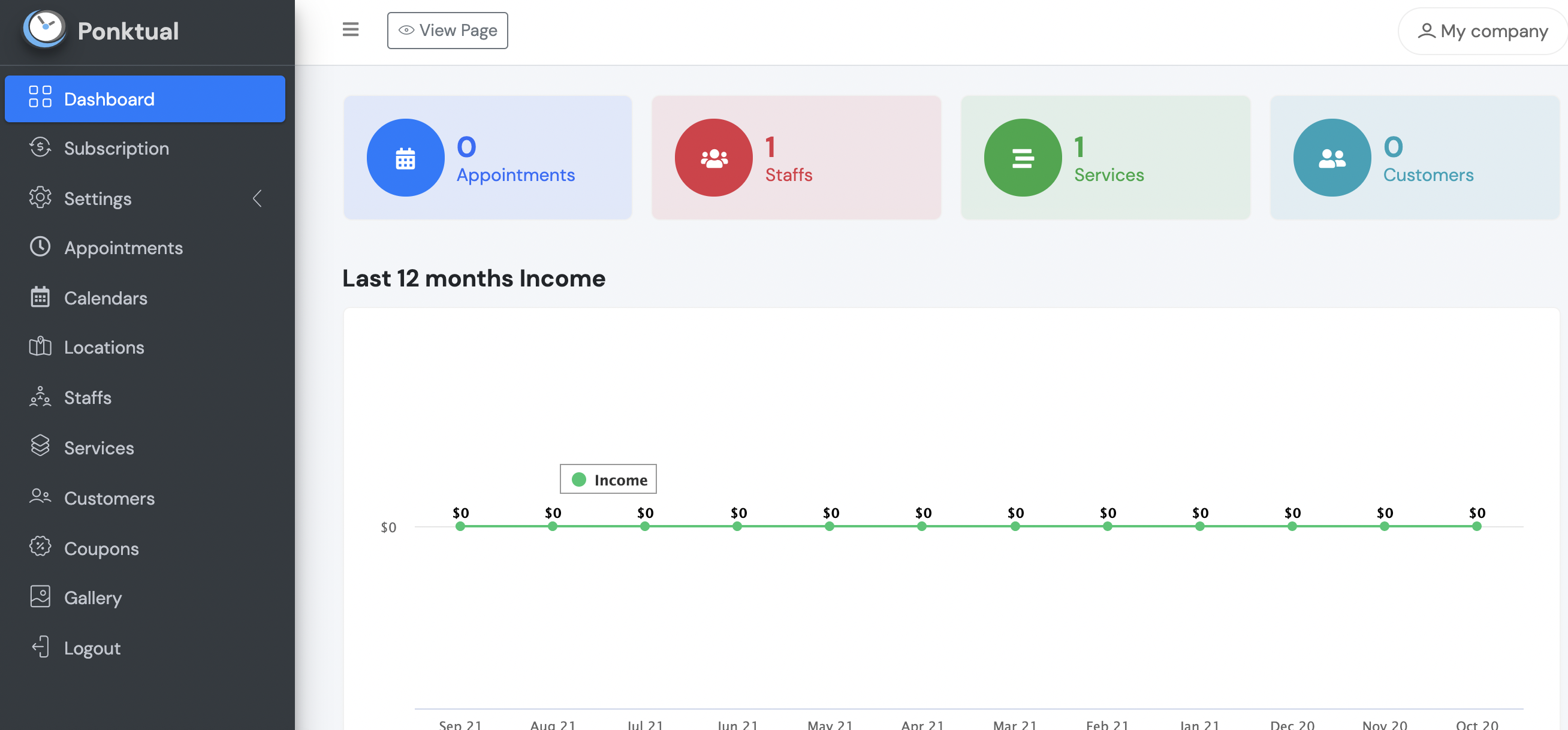The height and width of the screenshot is (730, 1568).
Task: Click the green Services list icon
Action: pyautogui.click(x=1023, y=158)
